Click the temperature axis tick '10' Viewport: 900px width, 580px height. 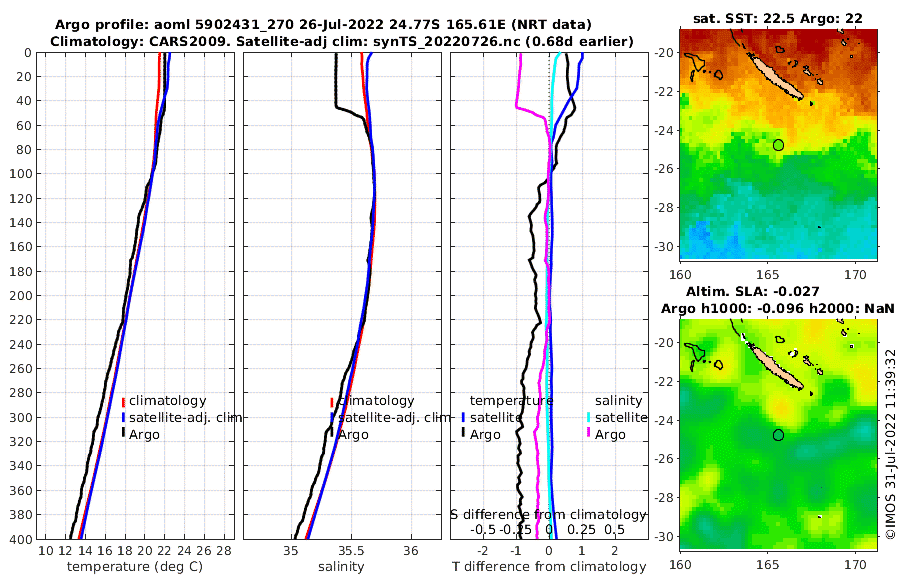pos(46,551)
